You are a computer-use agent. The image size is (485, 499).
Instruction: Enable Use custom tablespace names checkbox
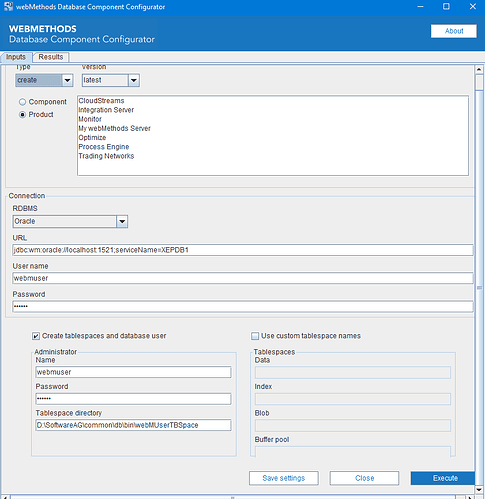click(x=255, y=336)
